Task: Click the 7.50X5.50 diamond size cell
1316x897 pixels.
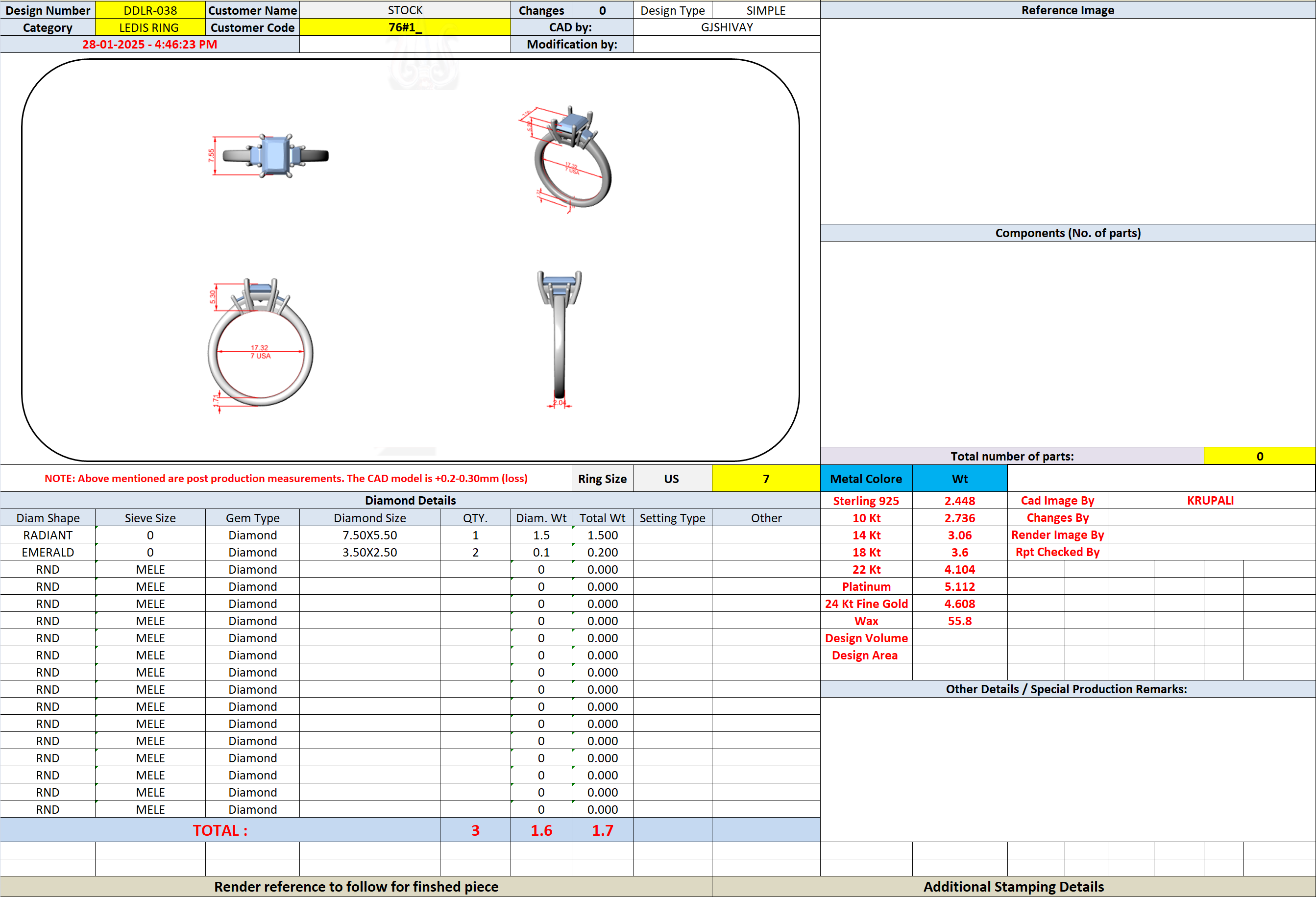Action: (x=370, y=535)
